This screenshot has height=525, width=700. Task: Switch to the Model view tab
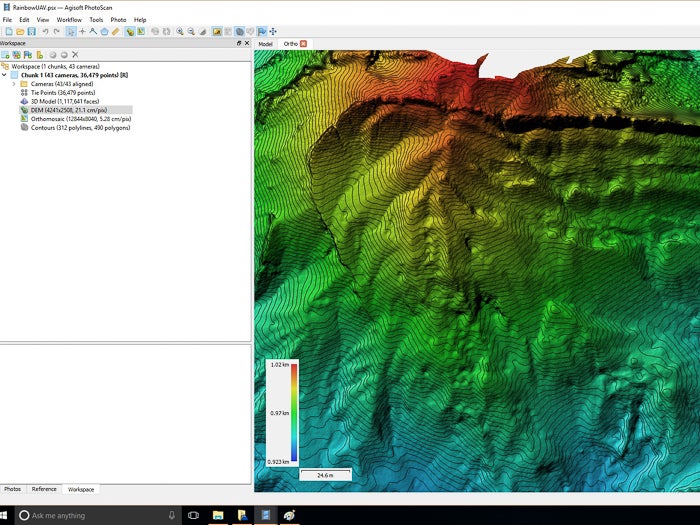265,44
